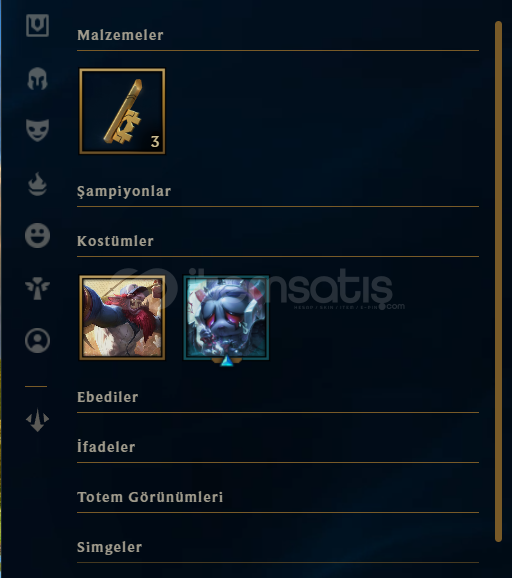Select the crying Amumu skin shard thumbnail
The height and width of the screenshot is (578, 512).
click(226, 317)
